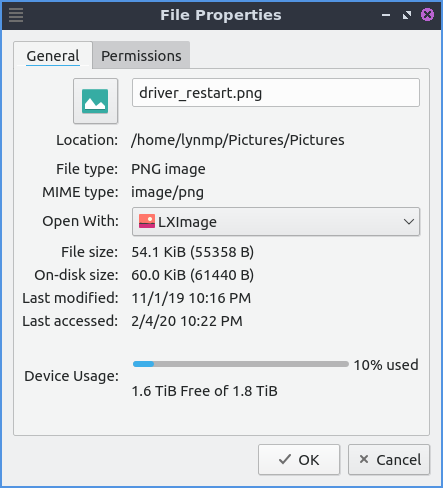Minimize the File Properties window

pos(386,15)
